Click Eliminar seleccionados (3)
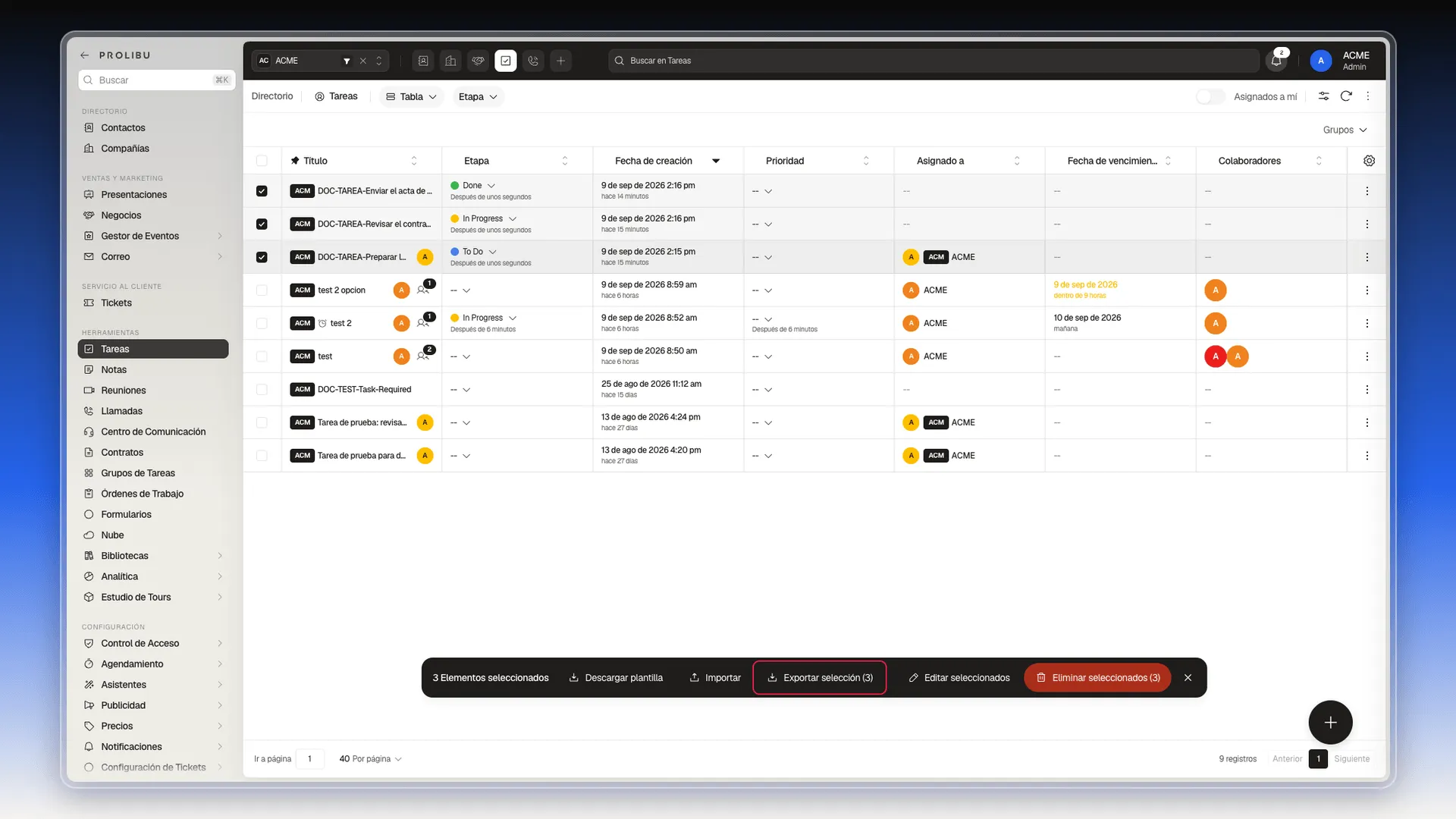Screen dimensions: 1456x819 pyautogui.click(x=1097, y=678)
